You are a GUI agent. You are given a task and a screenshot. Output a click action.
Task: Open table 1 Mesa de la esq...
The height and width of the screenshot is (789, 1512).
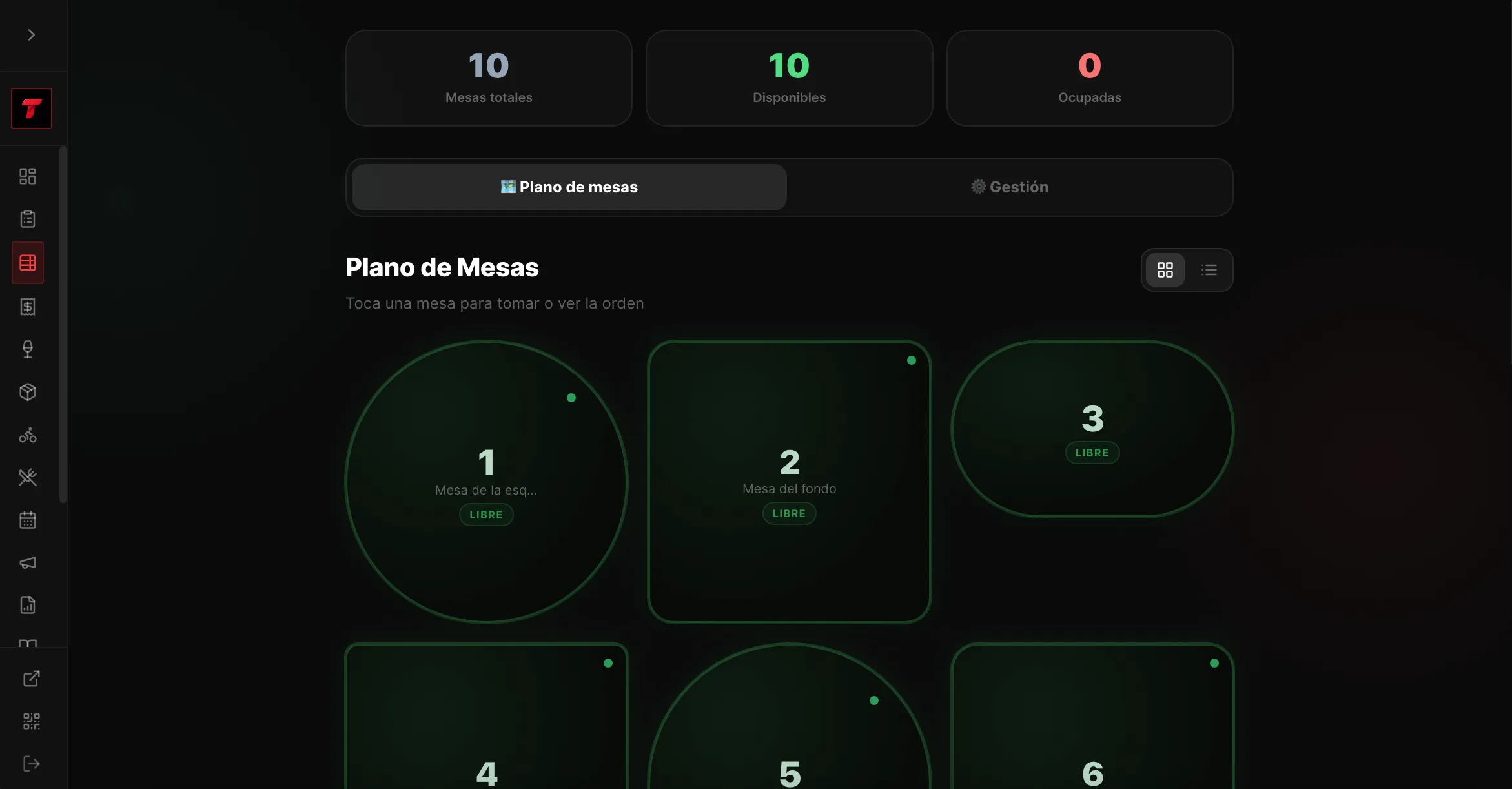click(x=487, y=482)
